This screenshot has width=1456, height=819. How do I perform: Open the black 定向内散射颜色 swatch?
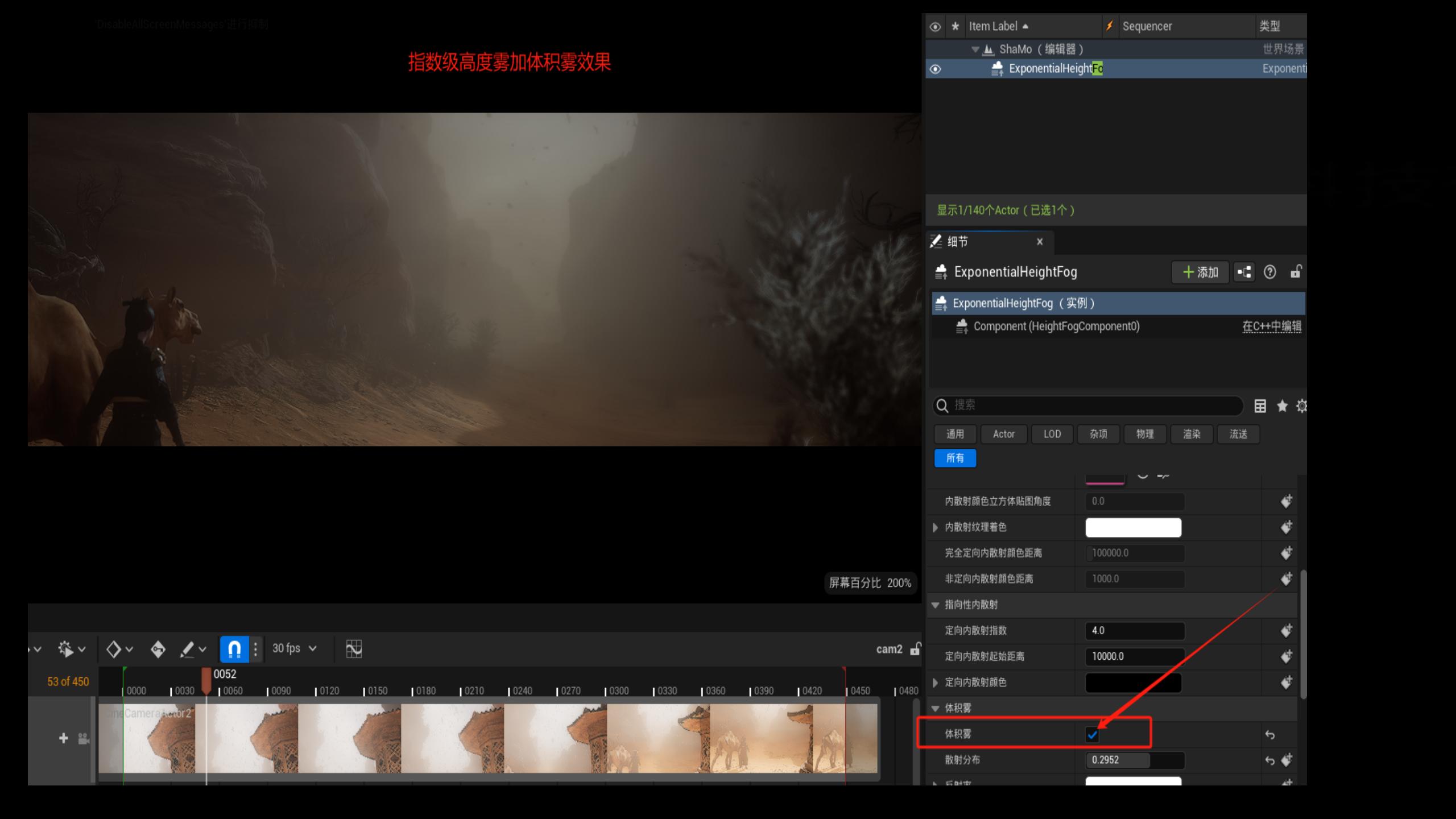[x=1133, y=682]
